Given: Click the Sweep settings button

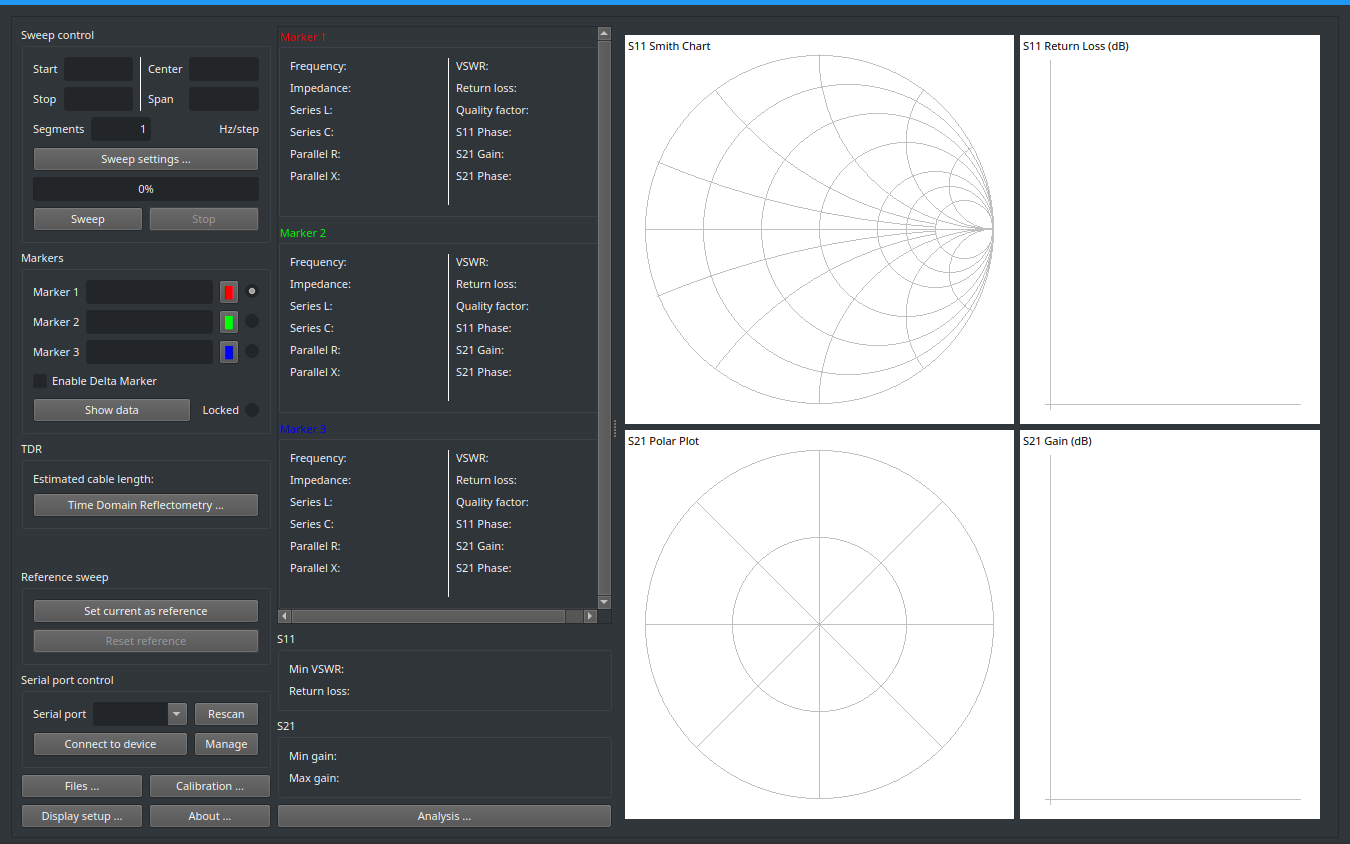Looking at the screenshot, I should click(x=146, y=159).
